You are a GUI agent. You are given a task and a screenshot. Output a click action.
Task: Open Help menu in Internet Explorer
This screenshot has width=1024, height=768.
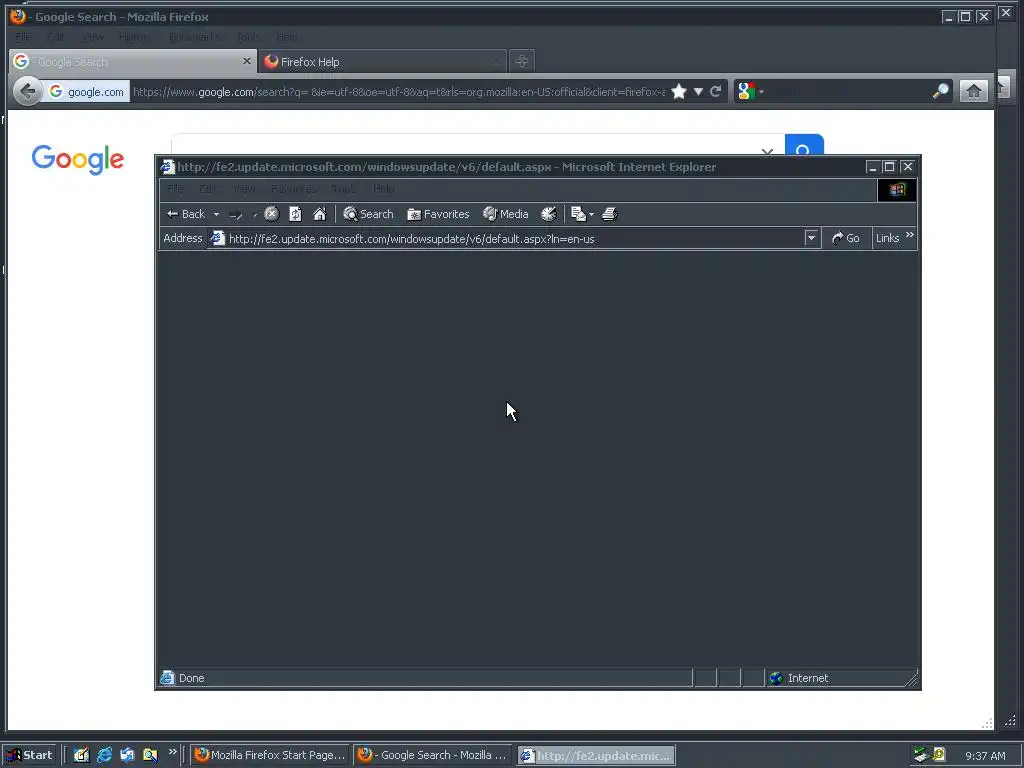383,189
